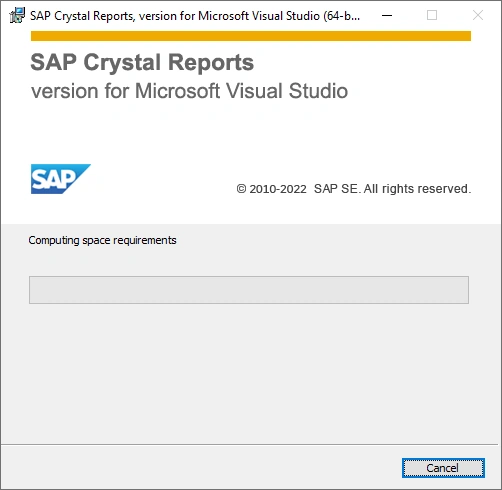502x490 pixels.
Task: Click the separator line above Cancel
Action: (249, 444)
